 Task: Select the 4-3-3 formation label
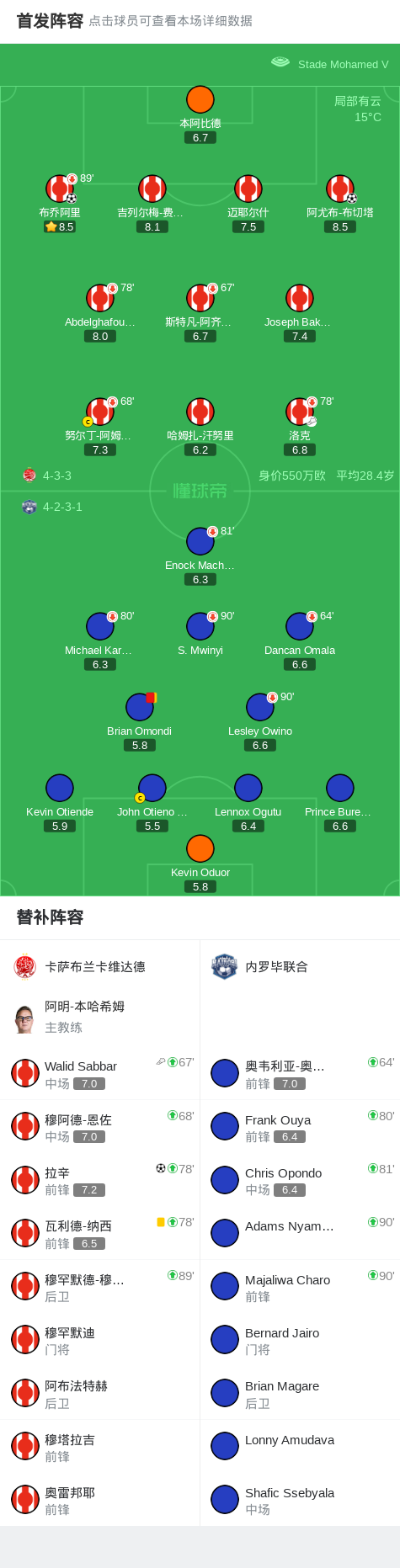click(x=57, y=476)
